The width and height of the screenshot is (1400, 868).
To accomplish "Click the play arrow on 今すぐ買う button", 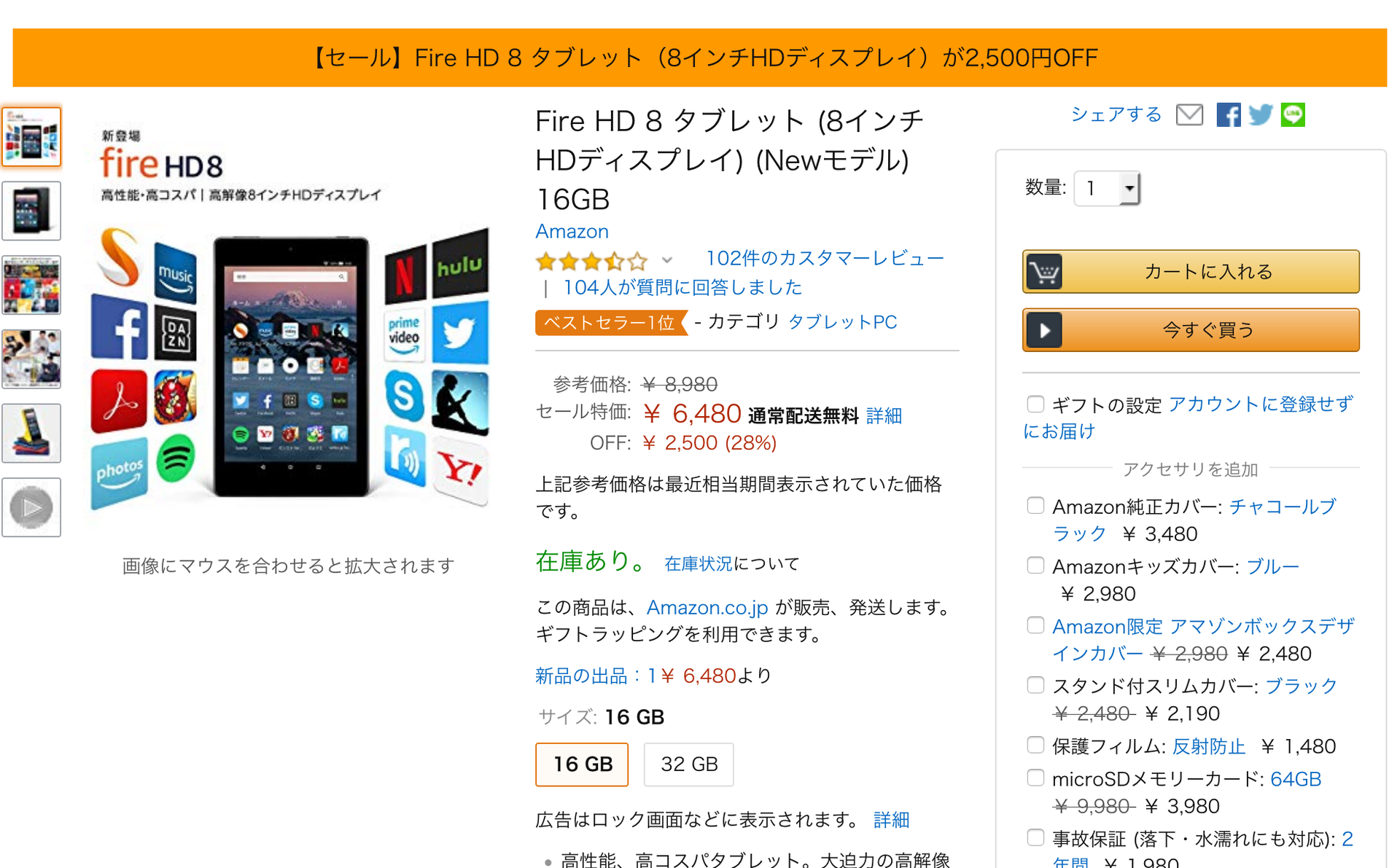I will tap(1044, 330).
